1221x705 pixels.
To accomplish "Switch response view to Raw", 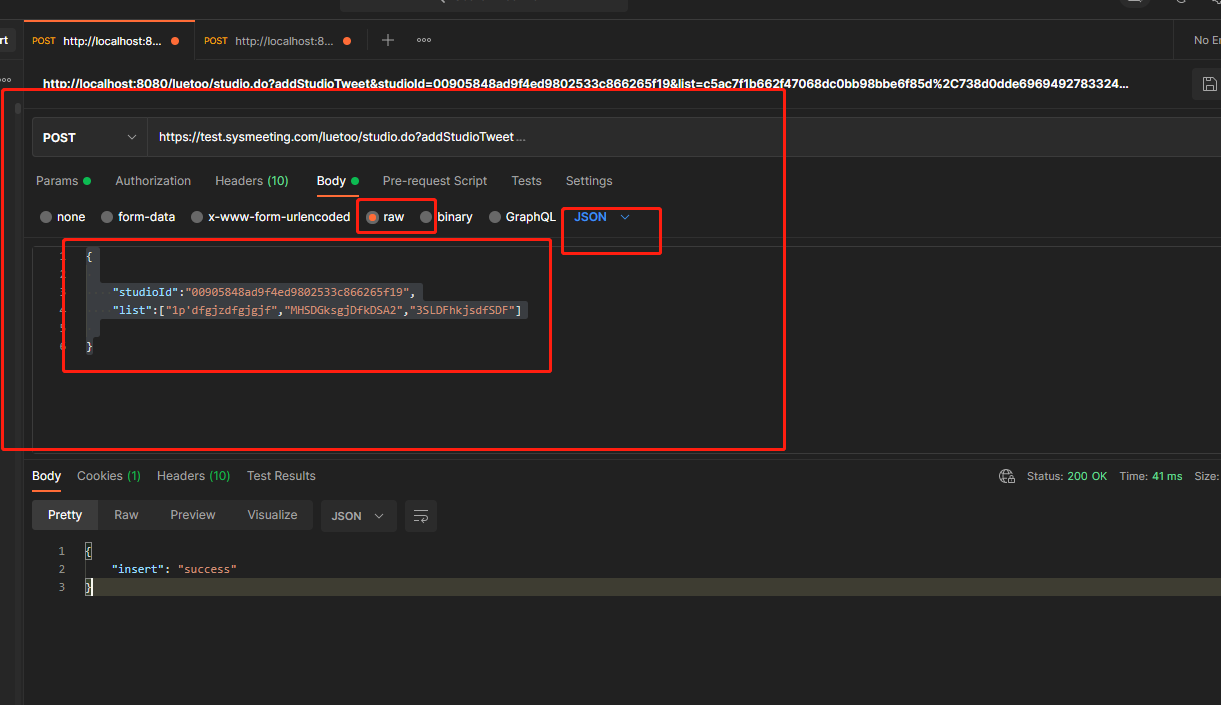I will tap(126, 515).
